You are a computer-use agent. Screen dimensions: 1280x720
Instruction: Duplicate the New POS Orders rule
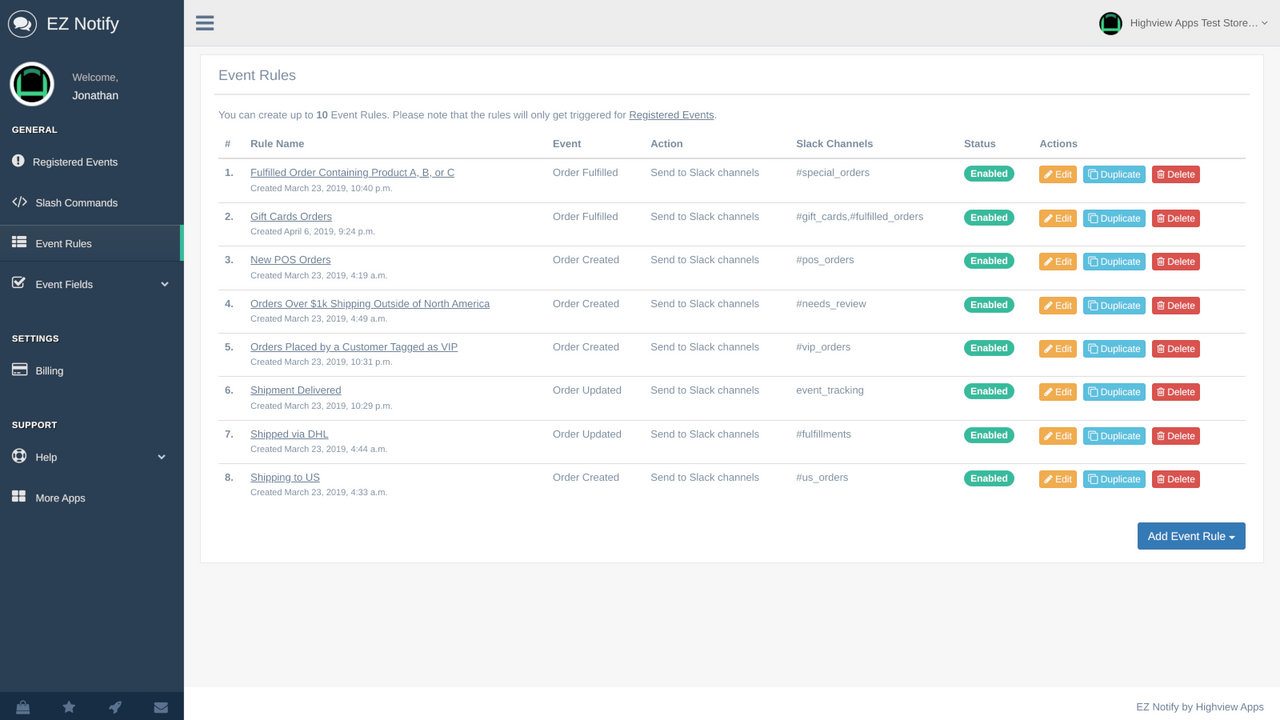[x=1113, y=261]
